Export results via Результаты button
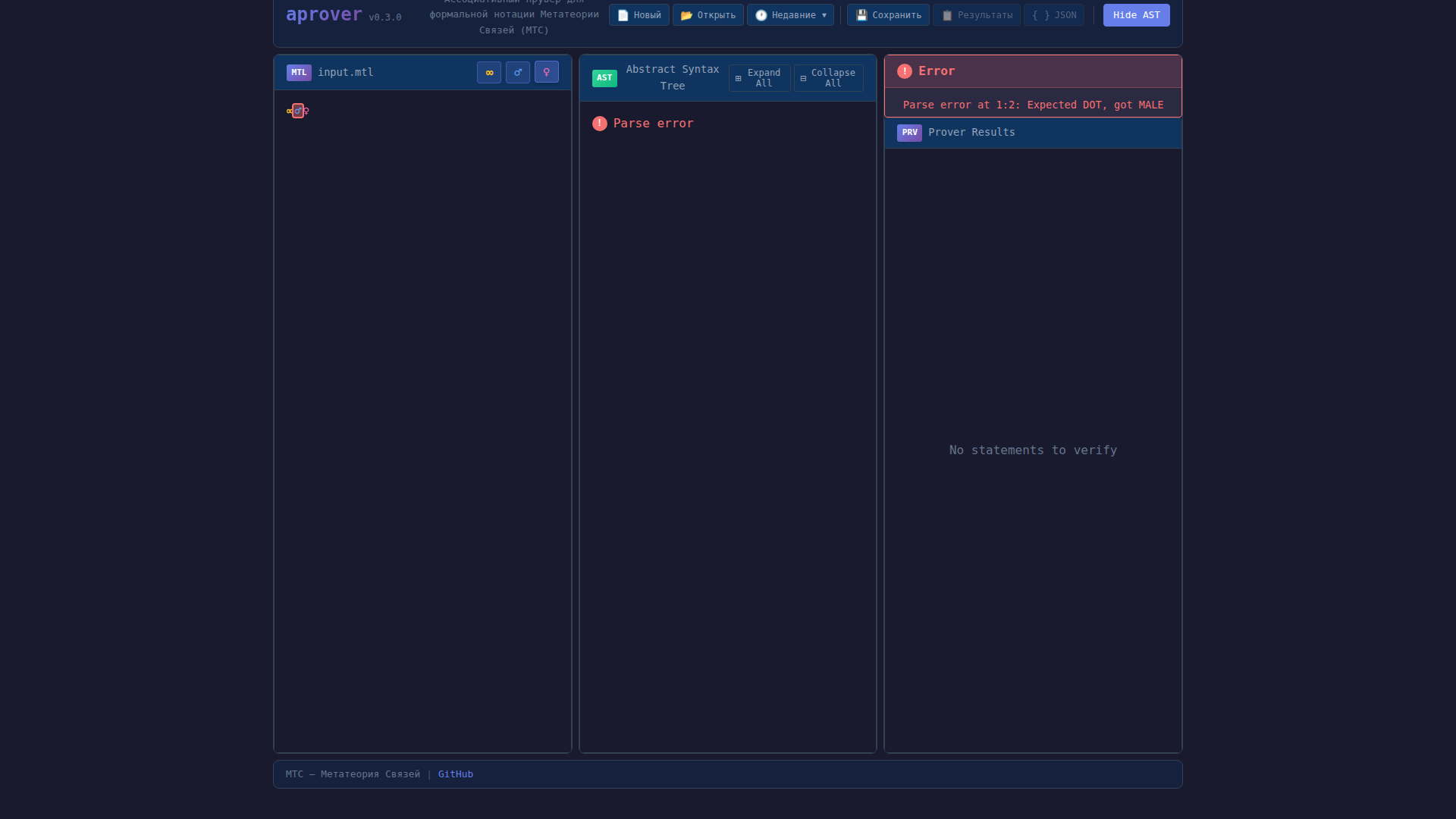1456x819 pixels. pos(977,15)
